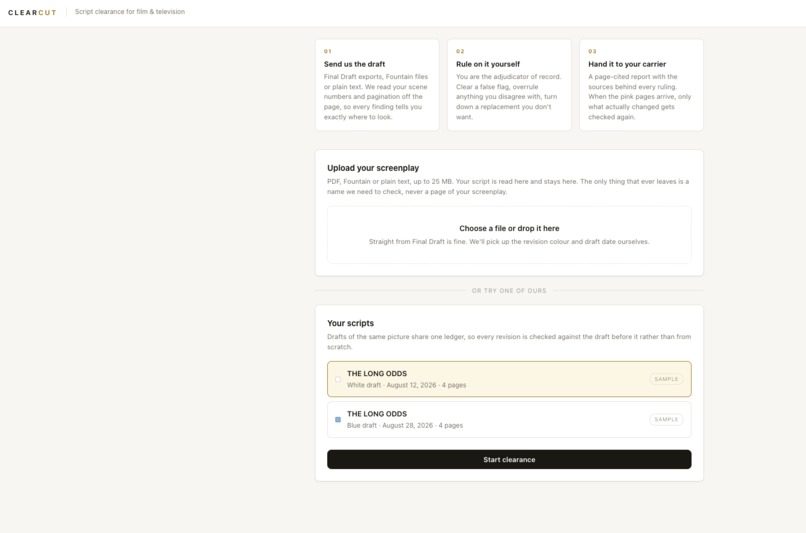Start clearance with the black button
The width and height of the screenshot is (806, 533).
[x=509, y=460]
